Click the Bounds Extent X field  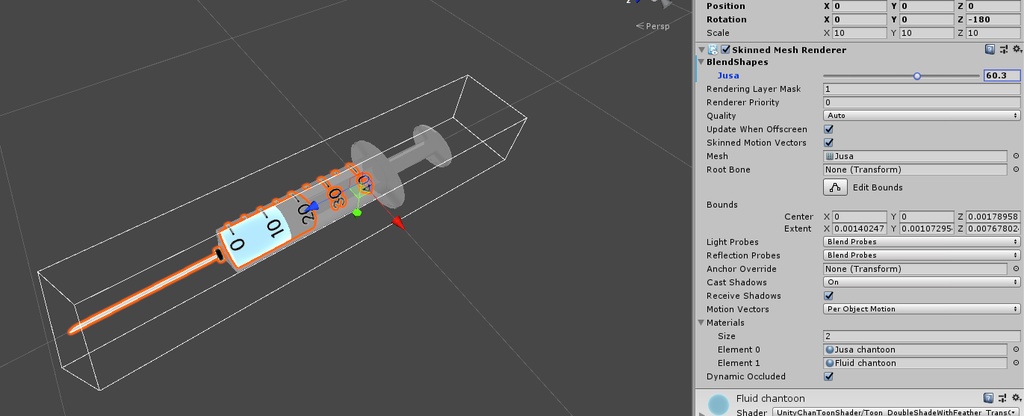[860, 229]
